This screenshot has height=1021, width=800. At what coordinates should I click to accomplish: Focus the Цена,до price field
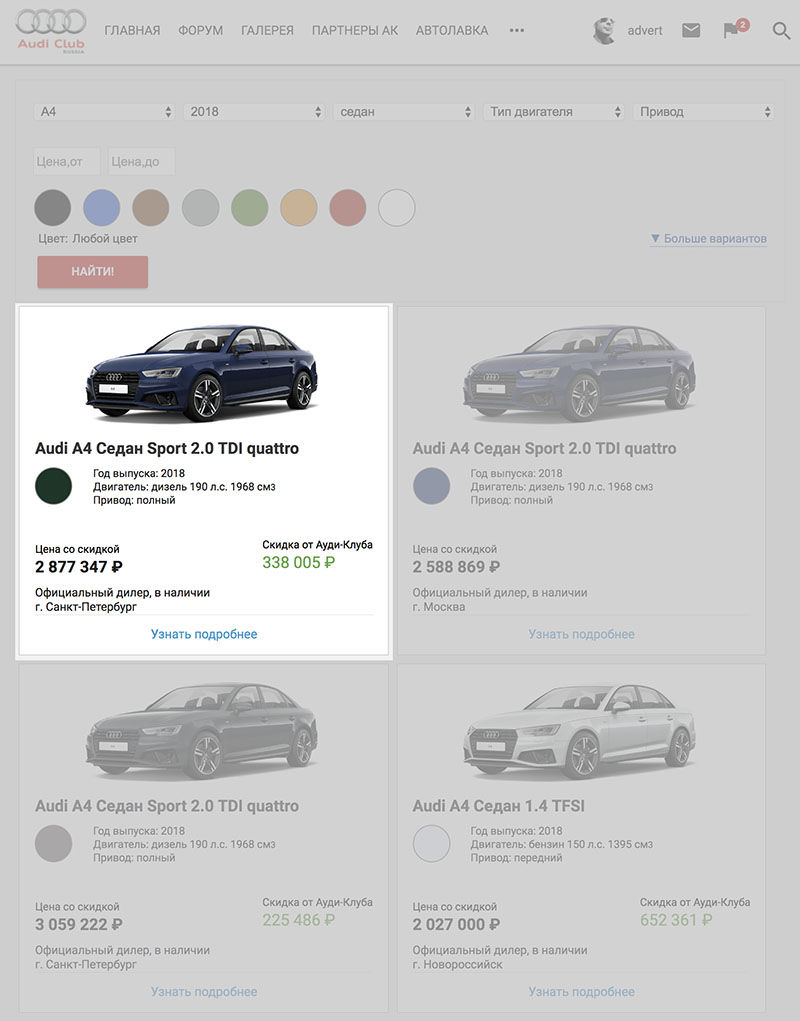point(141,161)
